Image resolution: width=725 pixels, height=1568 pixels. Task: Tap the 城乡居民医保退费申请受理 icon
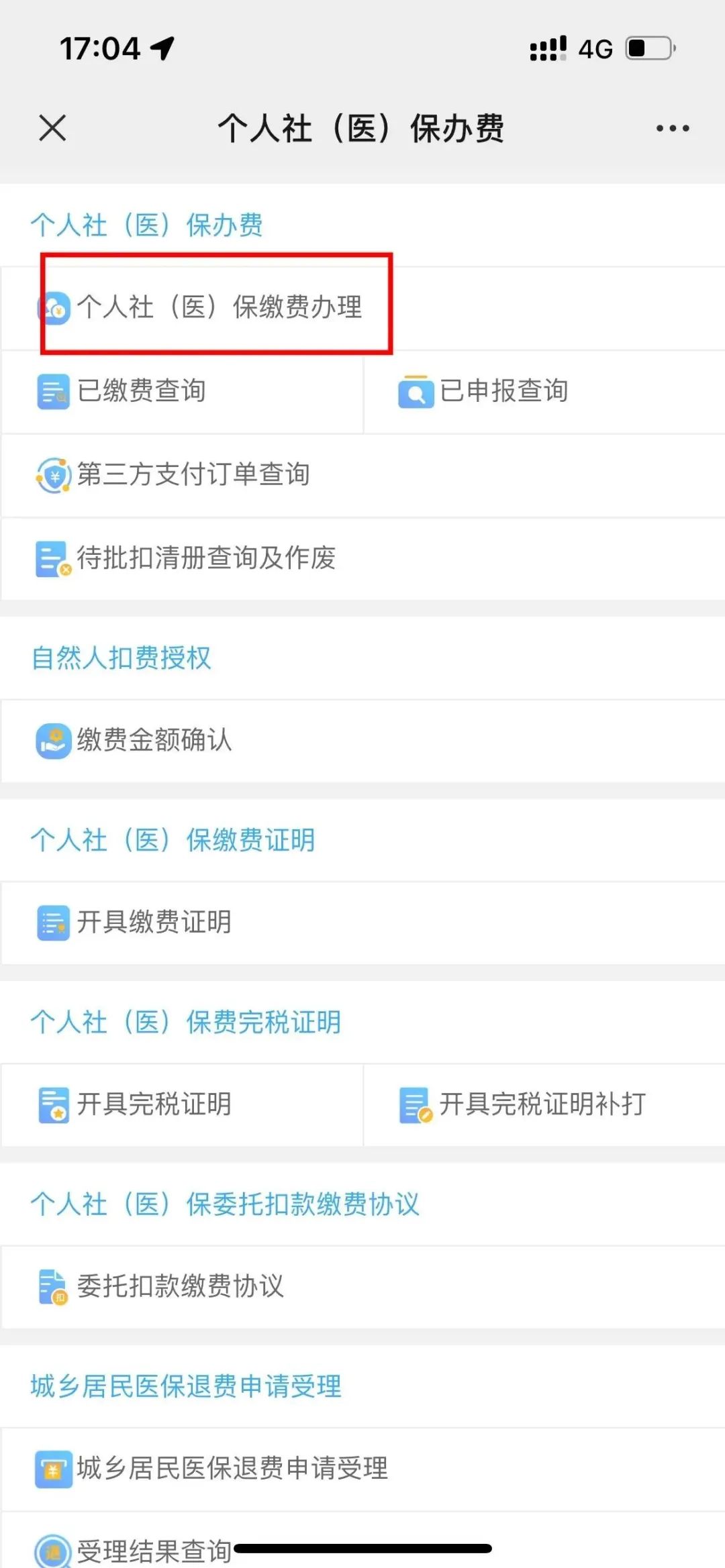click(x=54, y=1469)
